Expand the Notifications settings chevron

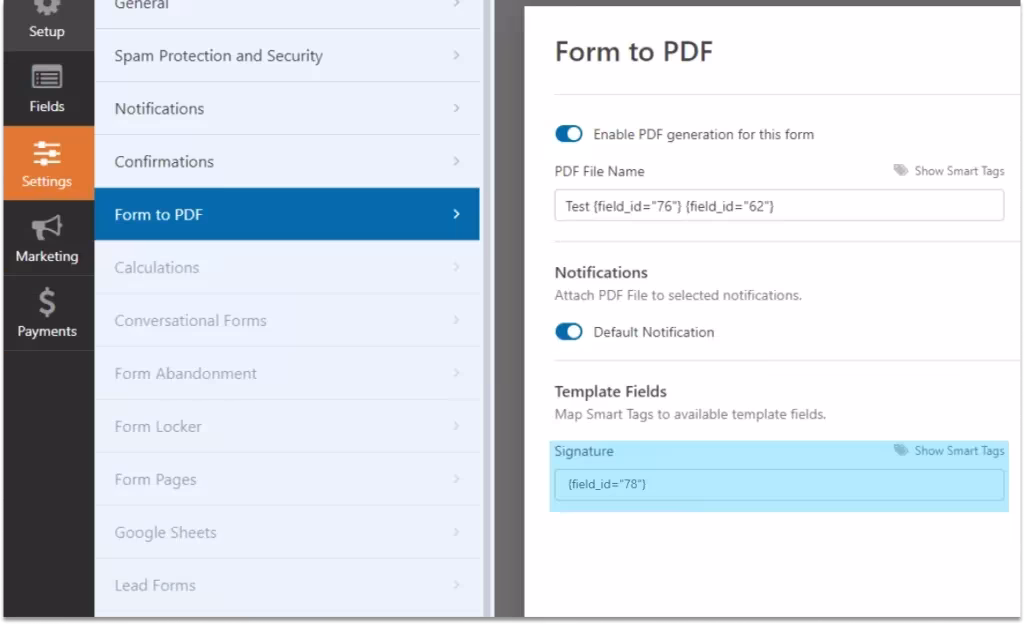tap(456, 108)
